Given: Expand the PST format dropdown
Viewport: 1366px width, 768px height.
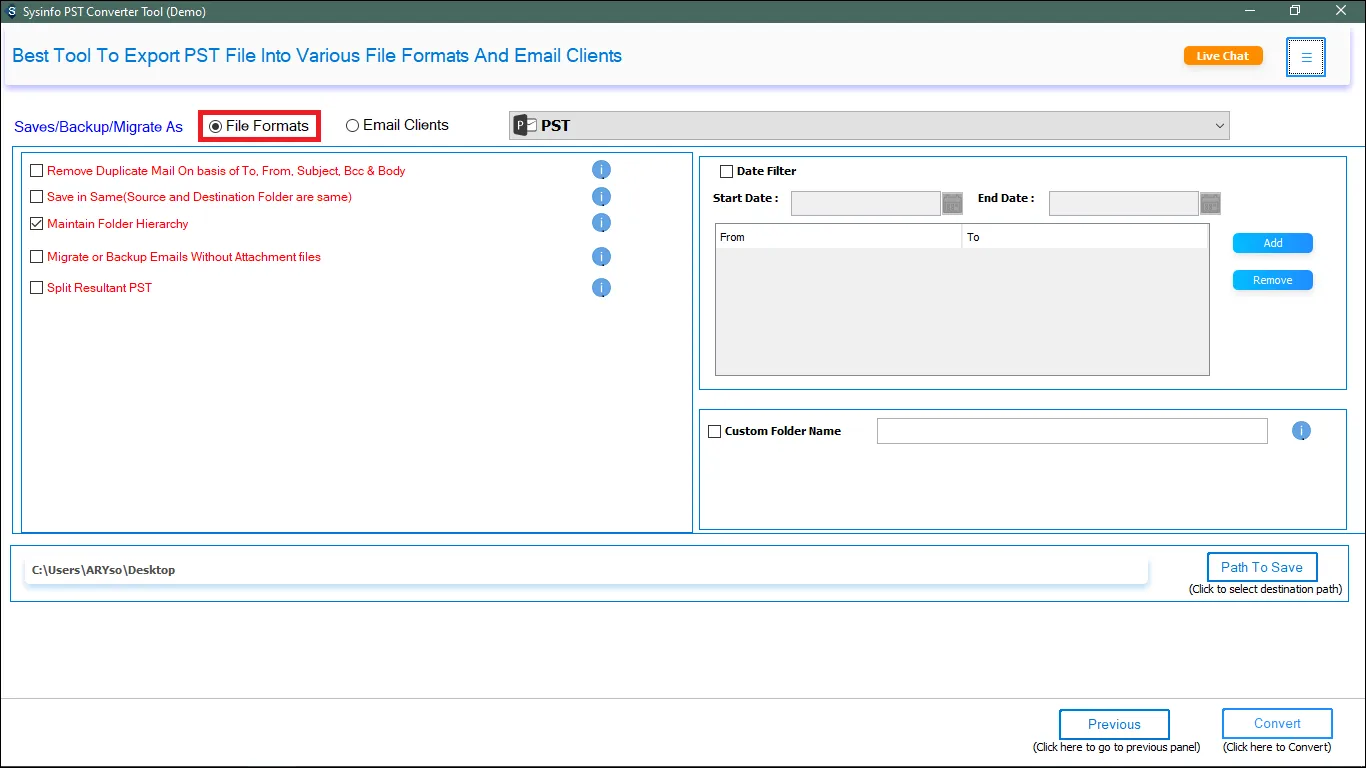Looking at the screenshot, I should (1219, 126).
